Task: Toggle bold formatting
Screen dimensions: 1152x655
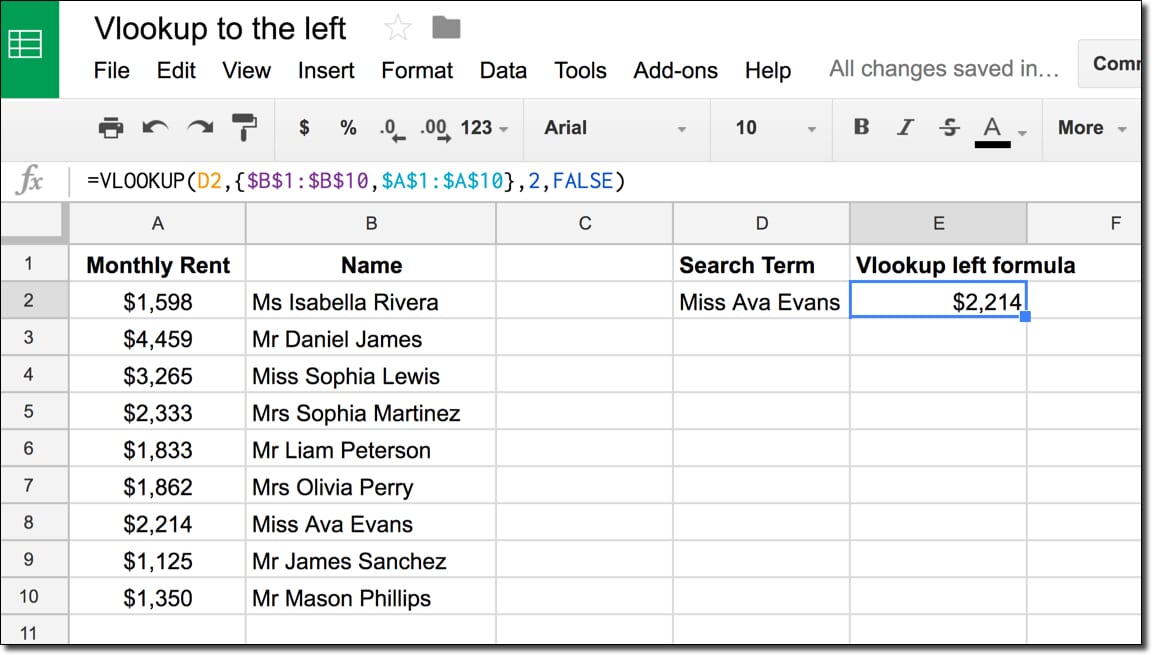Action: [x=861, y=128]
